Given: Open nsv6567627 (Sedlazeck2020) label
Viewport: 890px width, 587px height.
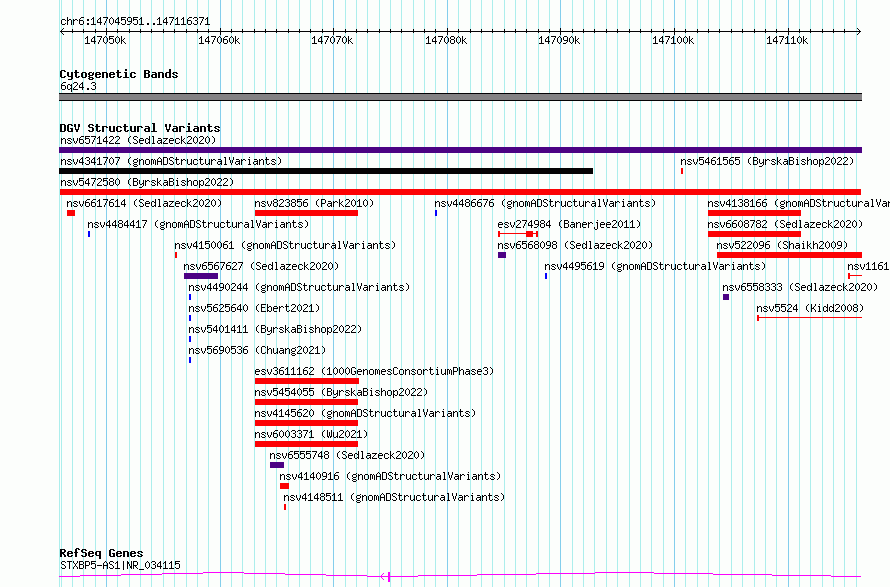Looking at the screenshot, I should [261, 266].
